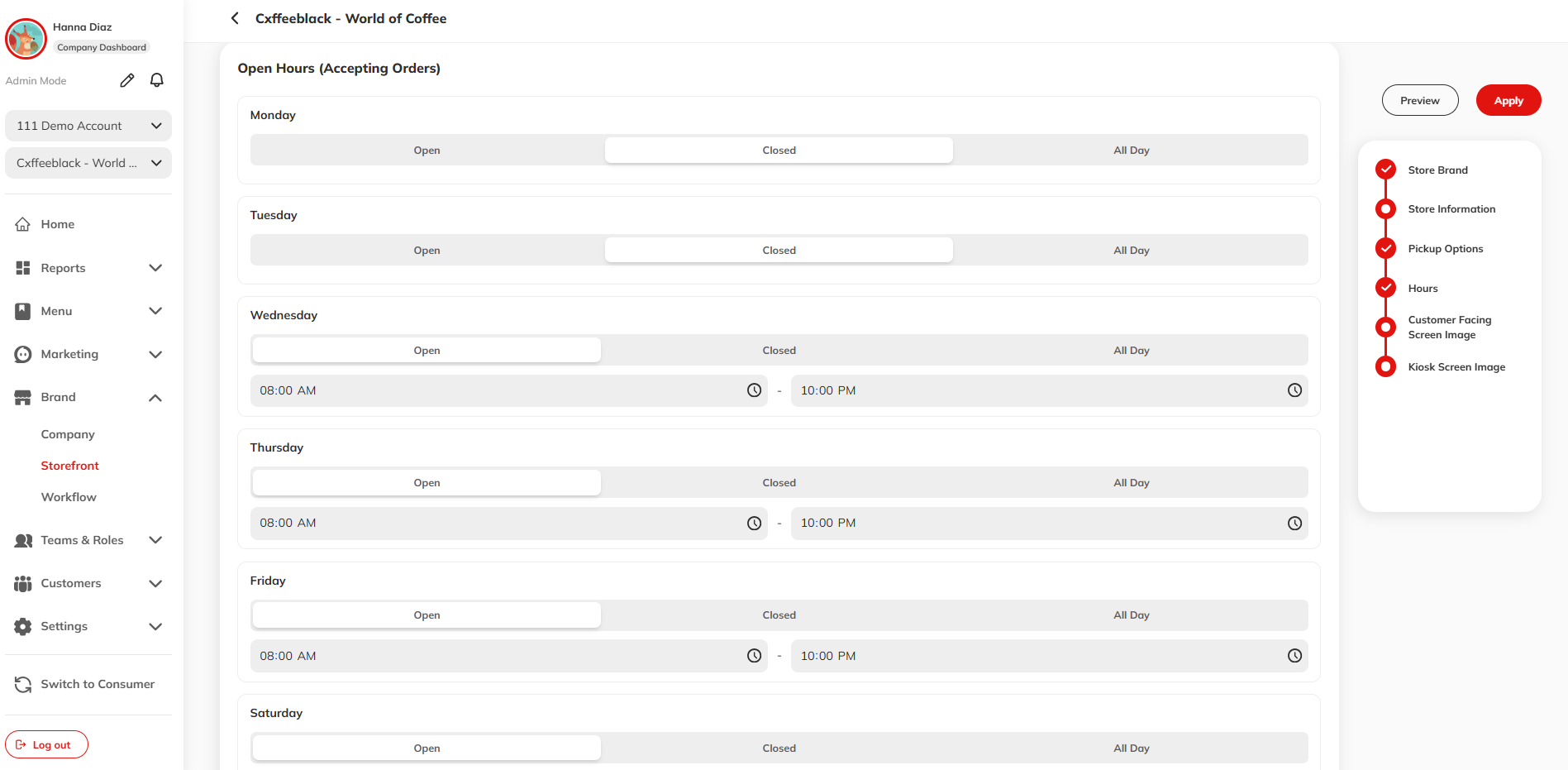Screen dimensions: 1568x770
Task: Edit Friday 08:00 AM opening time field
Action: click(x=509, y=656)
